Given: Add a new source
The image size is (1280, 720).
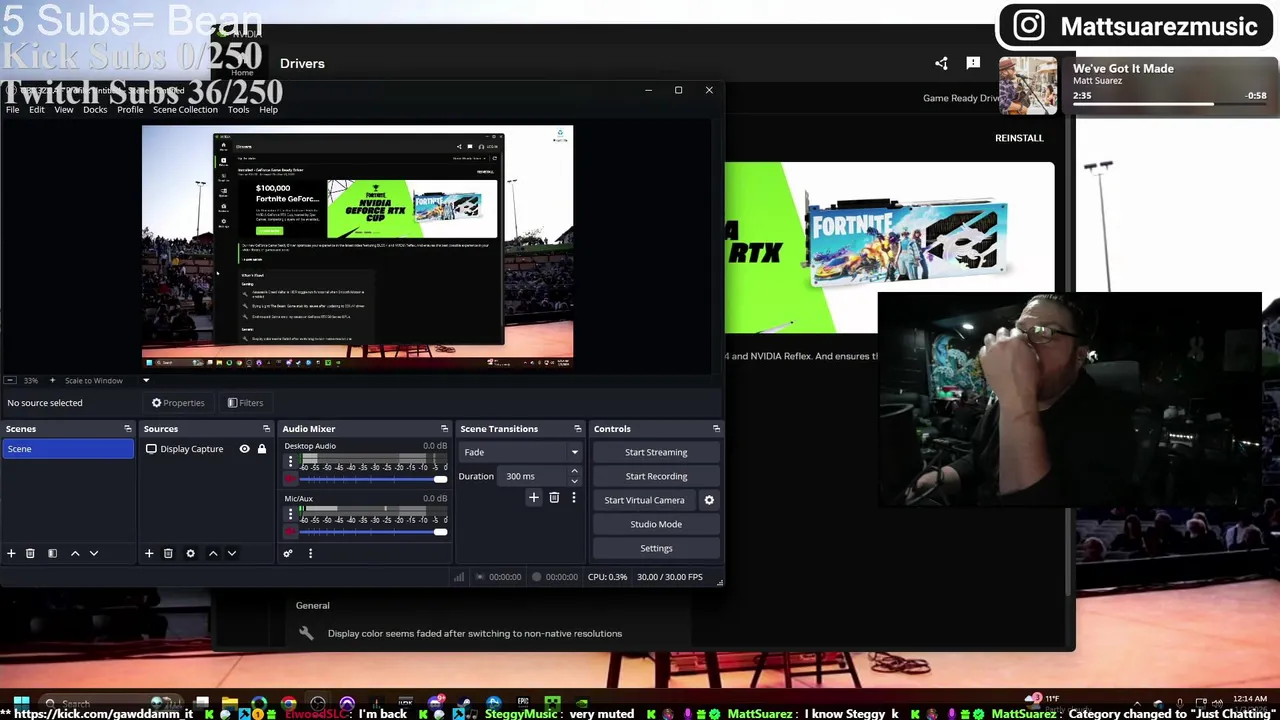Looking at the screenshot, I should (x=149, y=553).
